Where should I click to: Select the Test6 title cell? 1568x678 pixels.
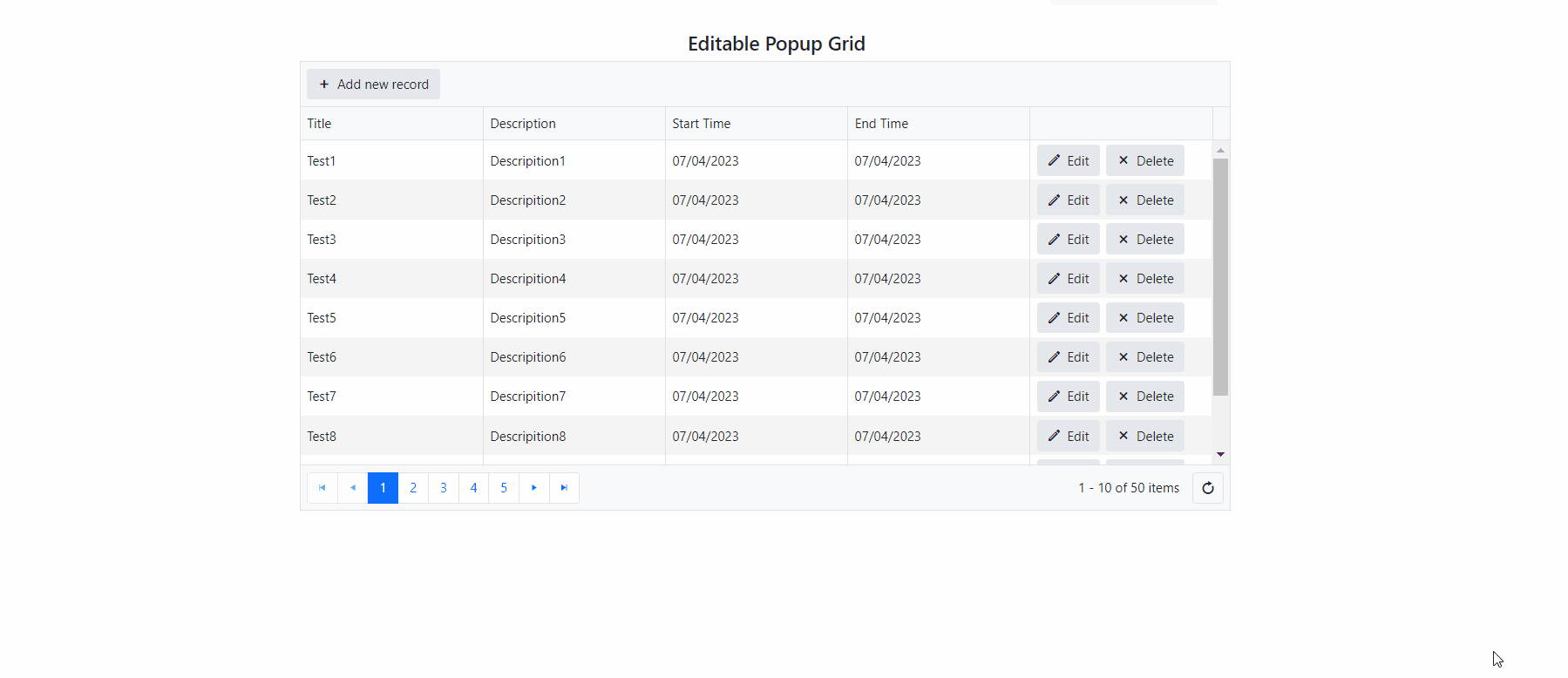point(391,356)
